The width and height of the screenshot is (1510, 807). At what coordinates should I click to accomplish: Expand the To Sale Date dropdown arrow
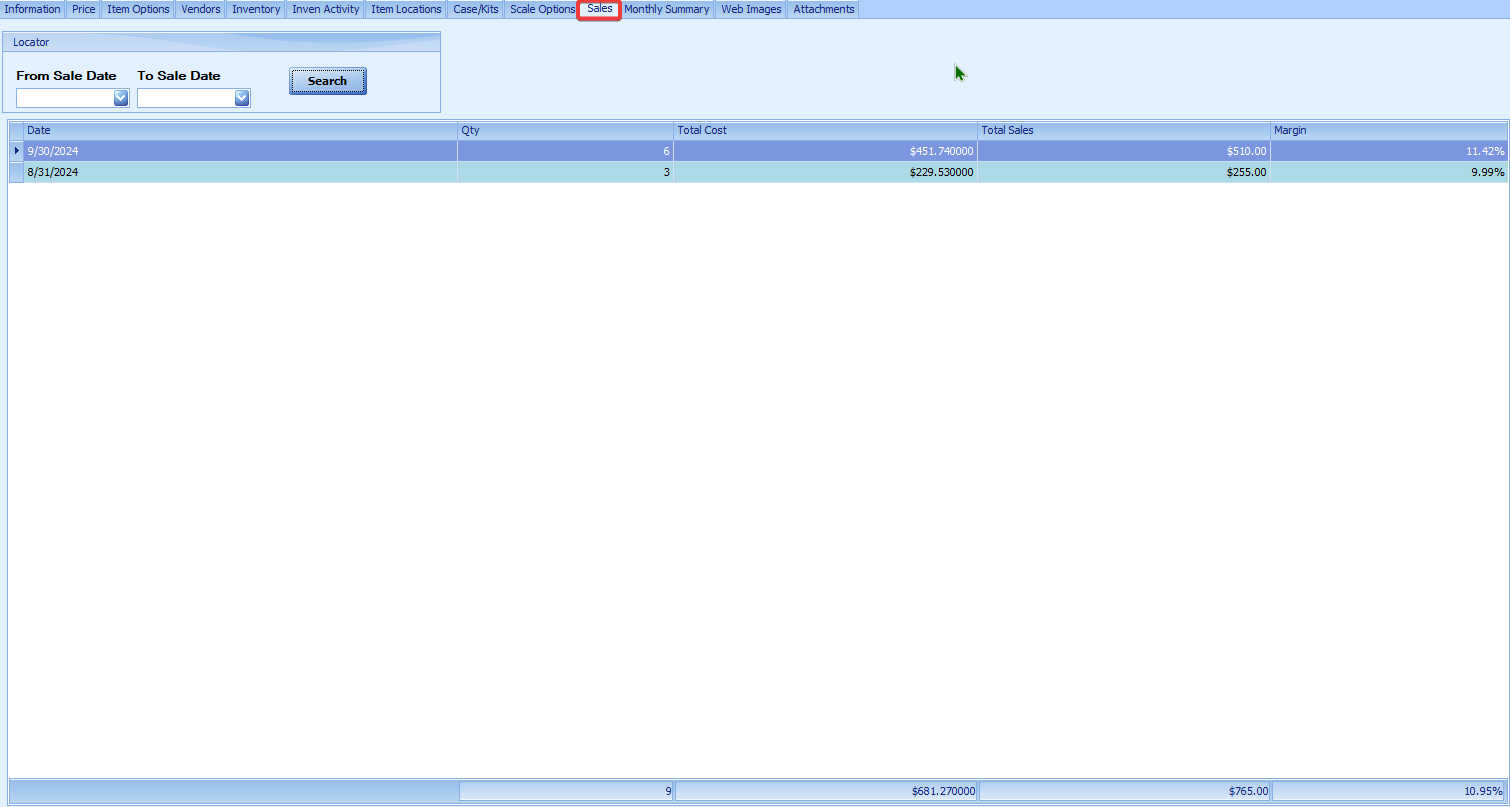241,98
